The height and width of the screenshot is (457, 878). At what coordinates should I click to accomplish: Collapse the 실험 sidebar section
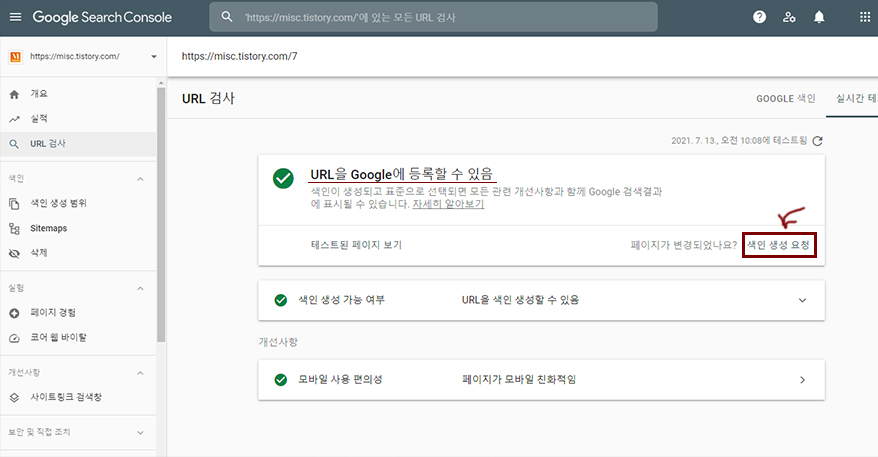click(141, 288)
